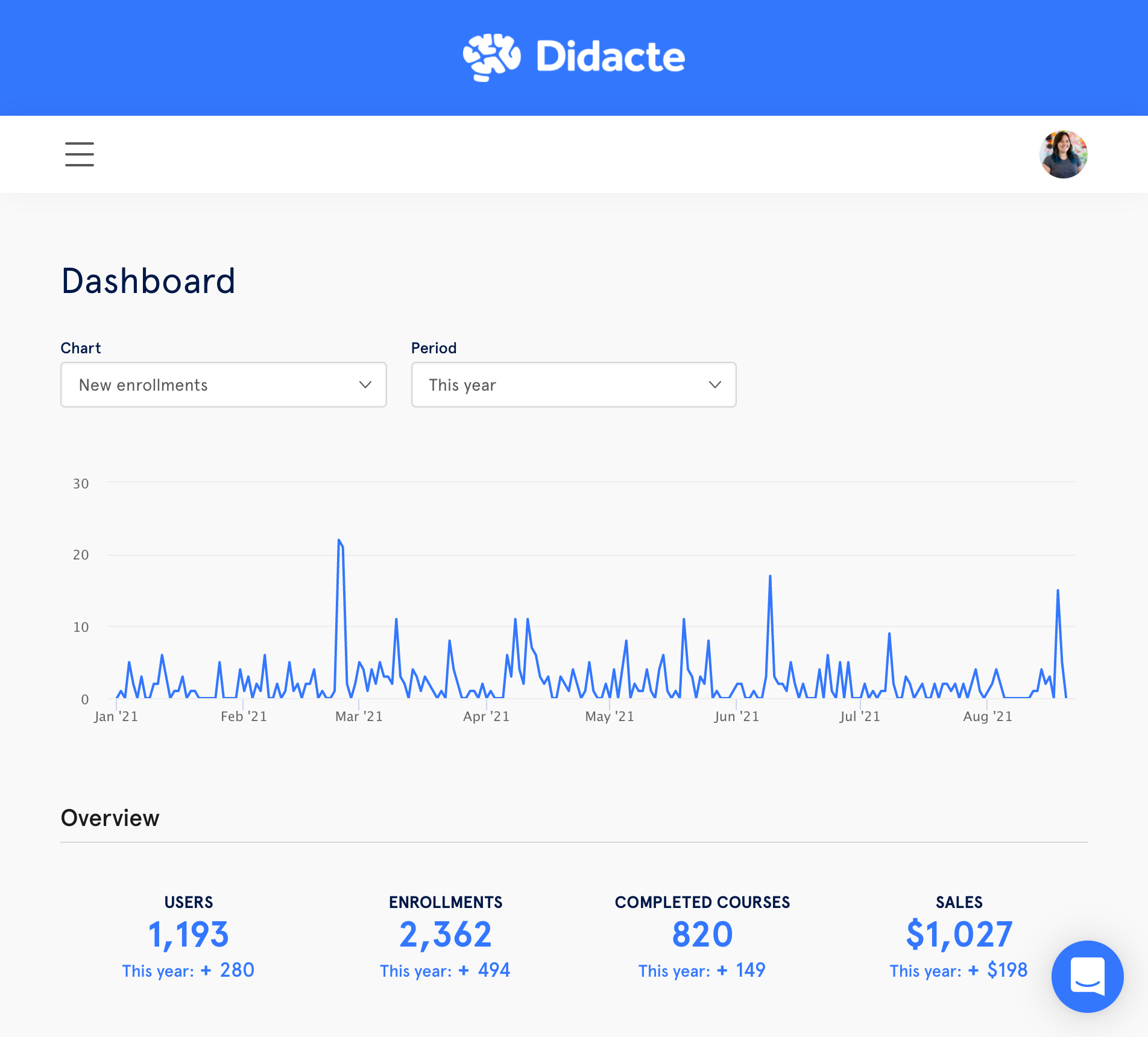Click the Jul '21 axis label
The image size is (1148, 1037).
pyautogui.click(x=860, y=716)
